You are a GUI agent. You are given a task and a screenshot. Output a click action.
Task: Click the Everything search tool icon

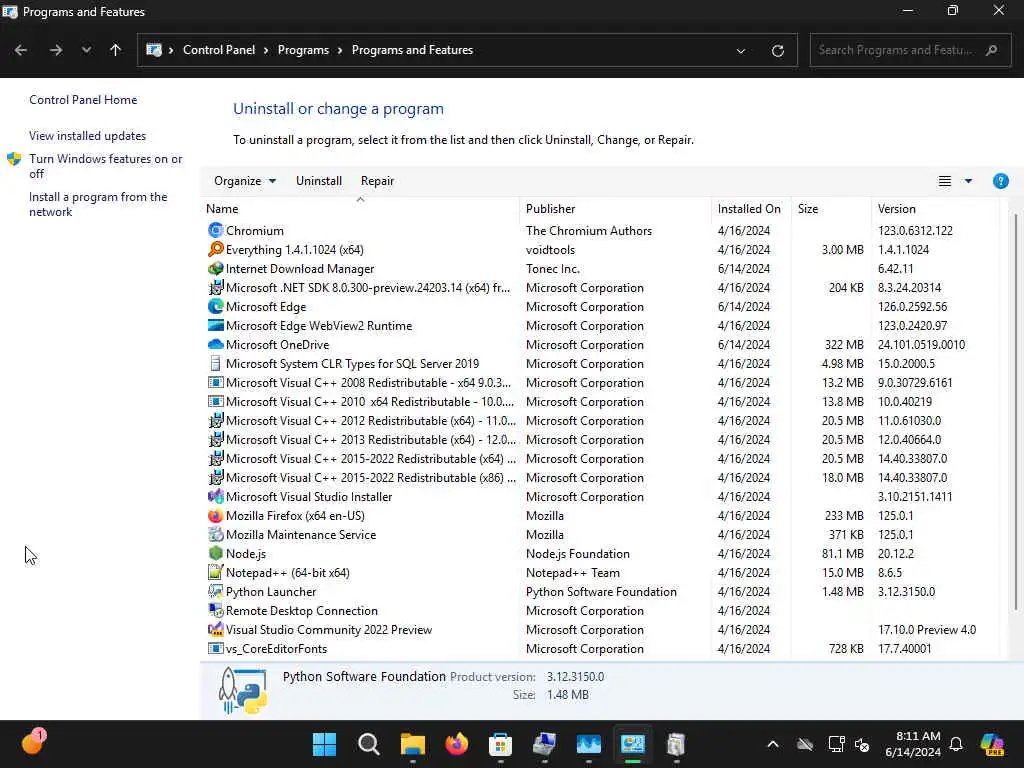pos(216,249)
